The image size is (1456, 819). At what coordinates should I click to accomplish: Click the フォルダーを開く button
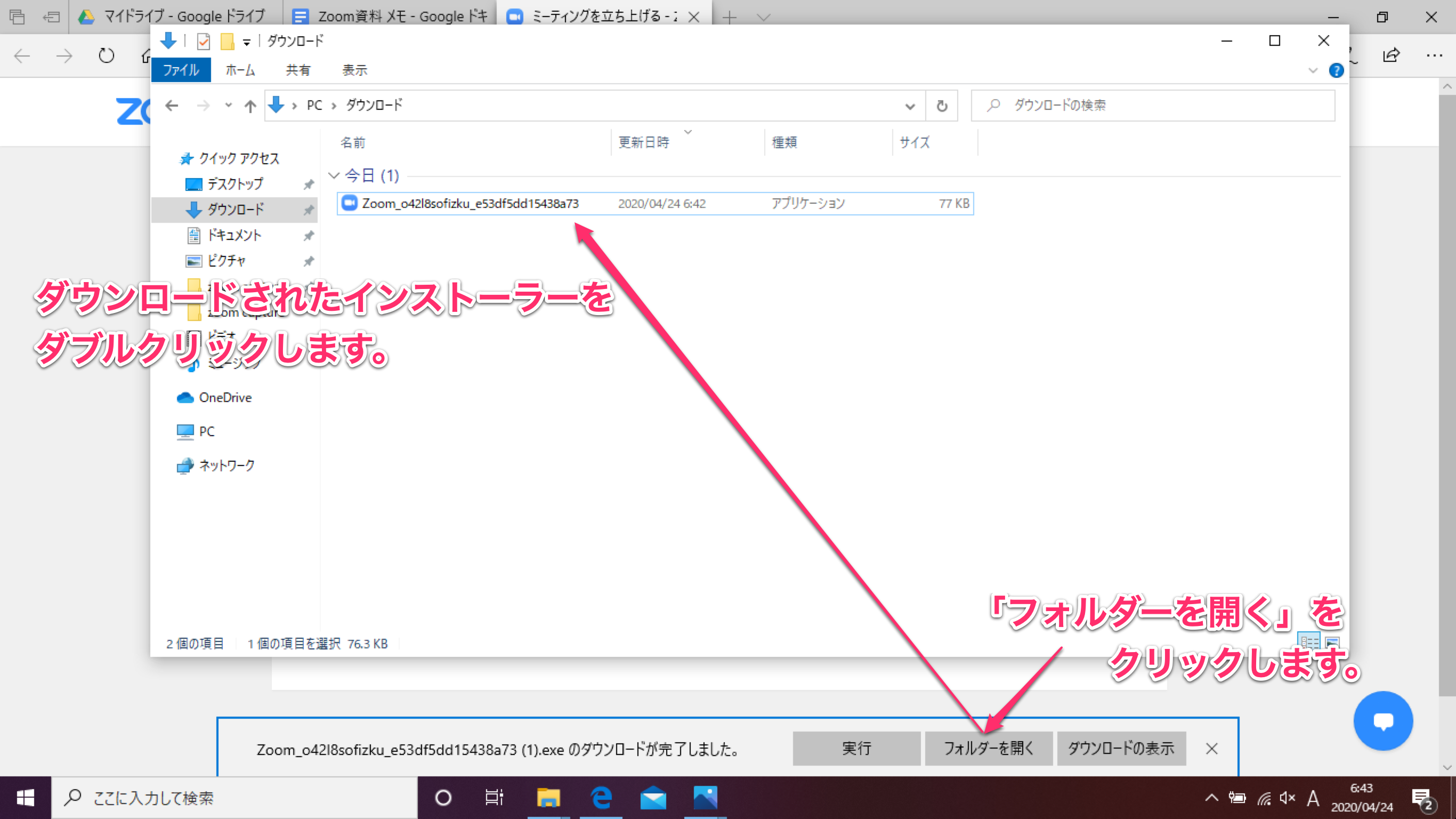[x=988, y=748]
